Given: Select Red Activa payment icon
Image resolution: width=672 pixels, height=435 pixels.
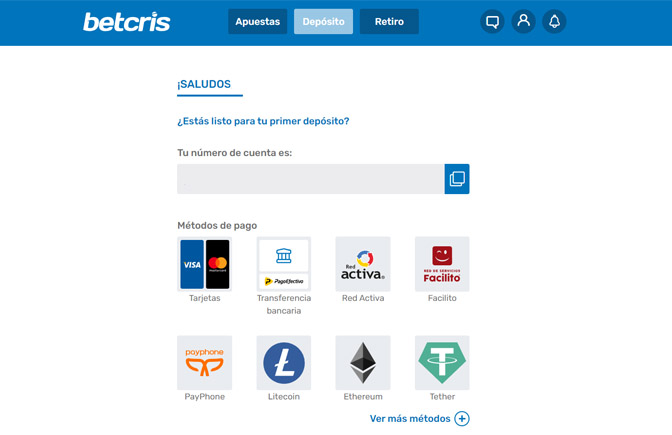Looking at the screenshot, I should pos(363,264).
